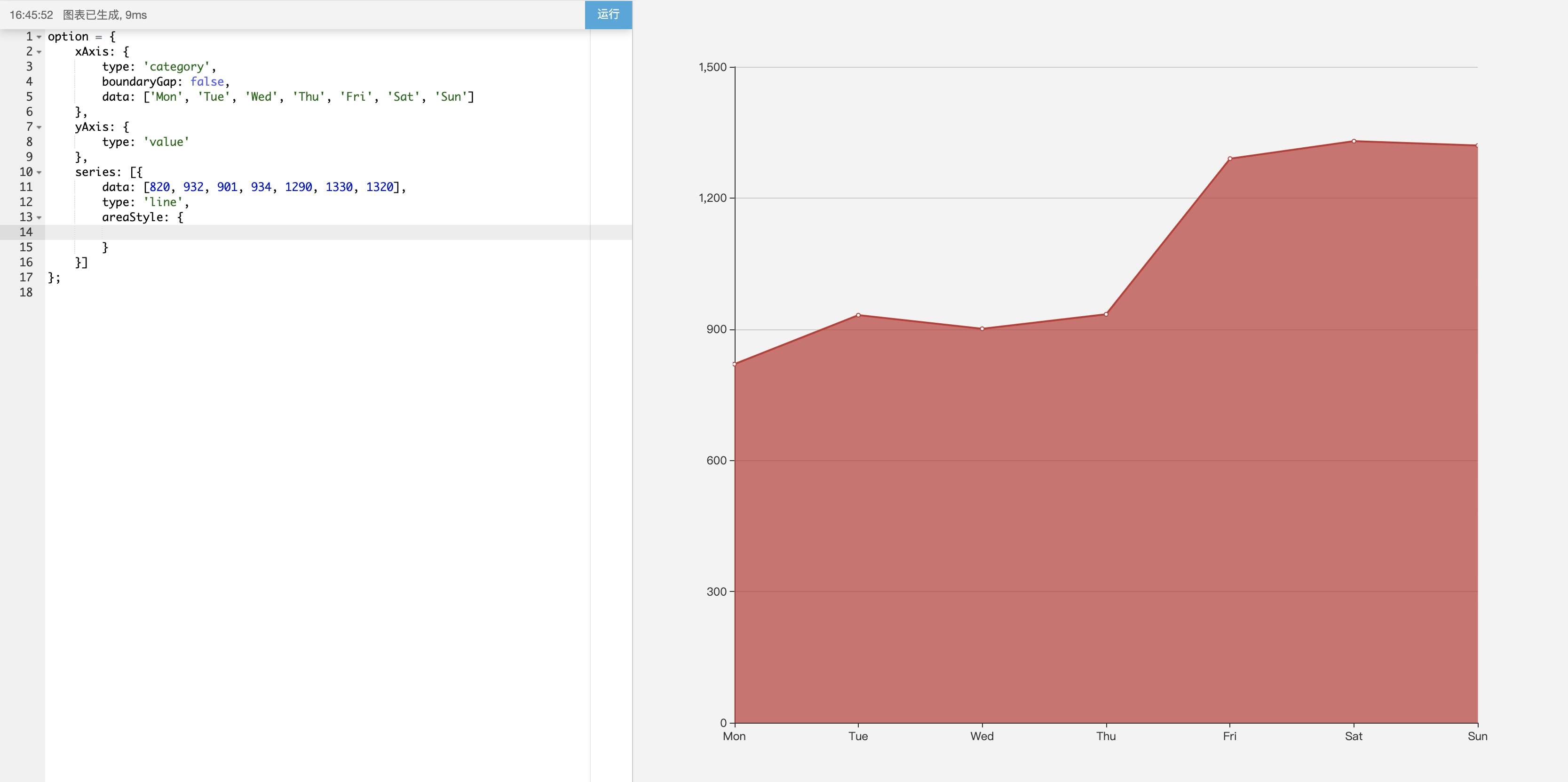Fold the areaStyle block on line 13
This screenshot has width=1568, height=782.
(x=39, y=217)
